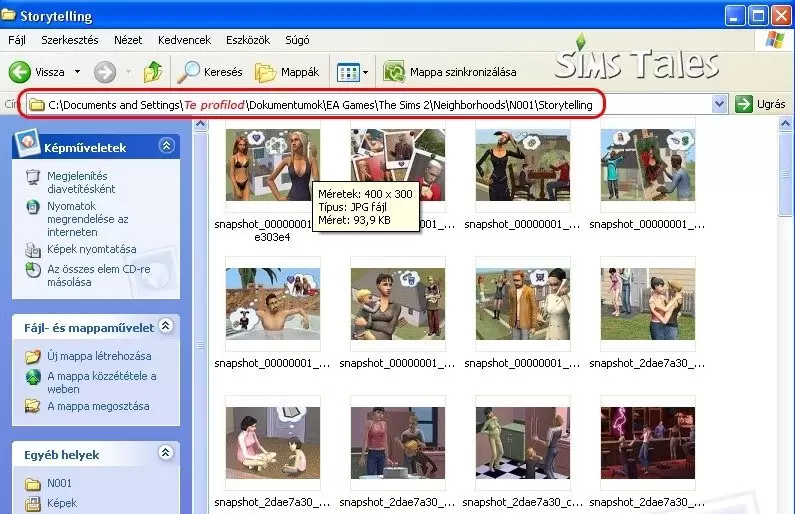Image resolution: width=795 pixels, height=514 pixels.
Task: Open the address bar dropdown arrow
Action: 719,104
